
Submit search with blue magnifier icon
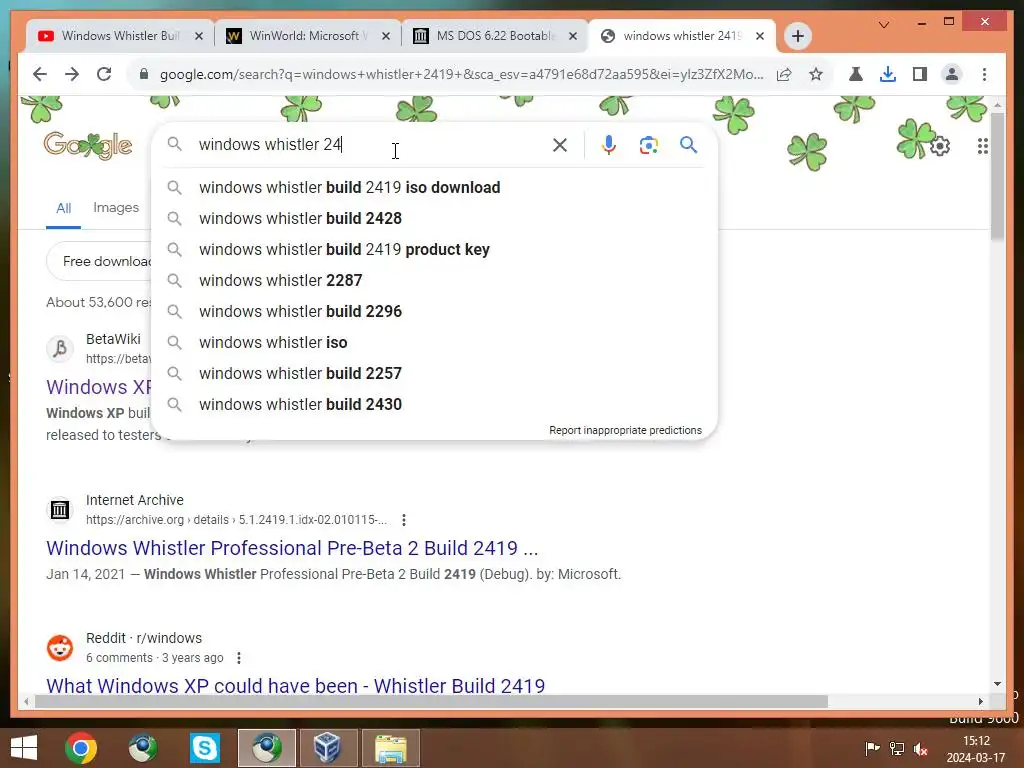[688, 145]
